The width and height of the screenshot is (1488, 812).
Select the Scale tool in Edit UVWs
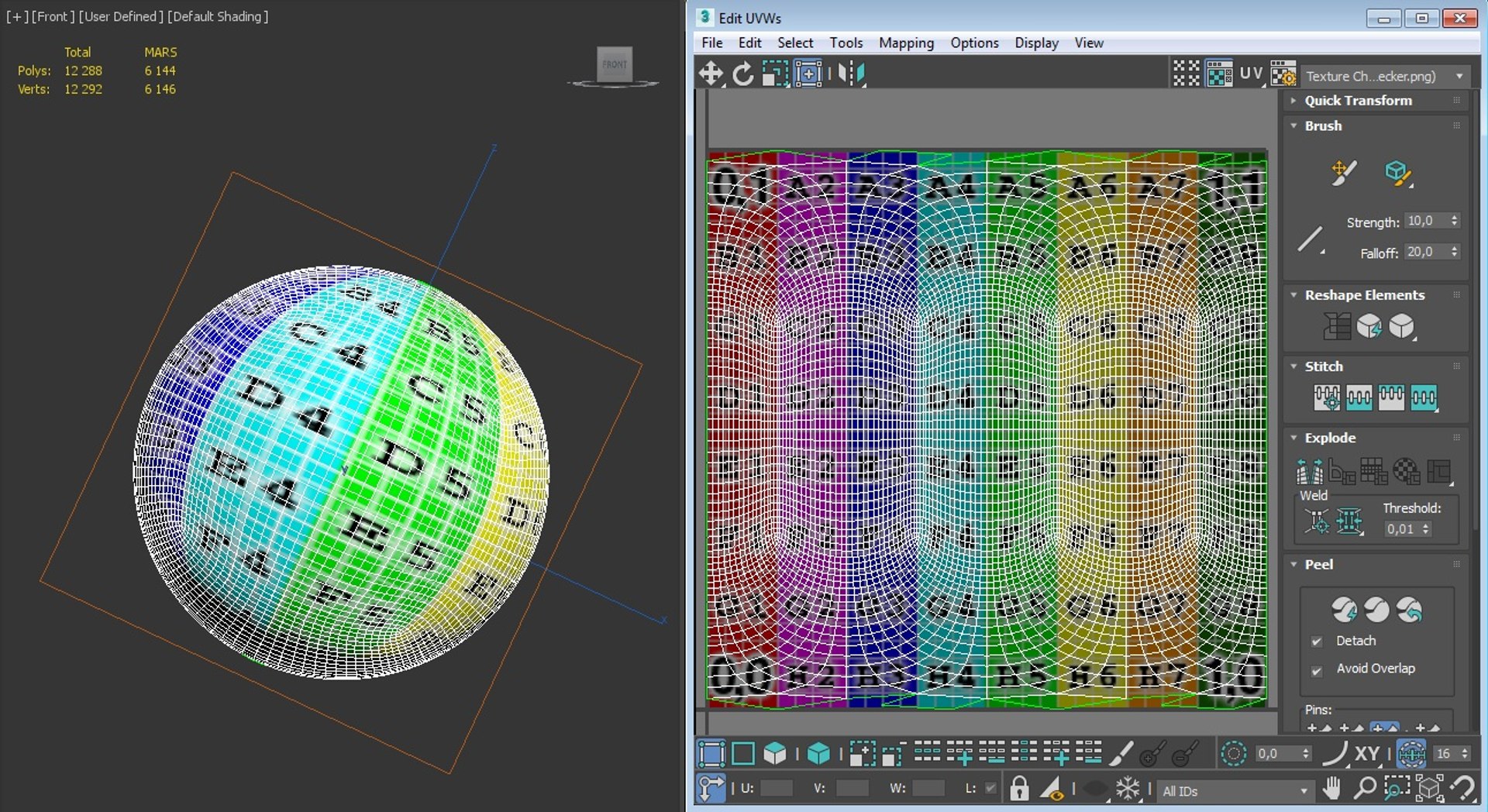pos(775,74)
